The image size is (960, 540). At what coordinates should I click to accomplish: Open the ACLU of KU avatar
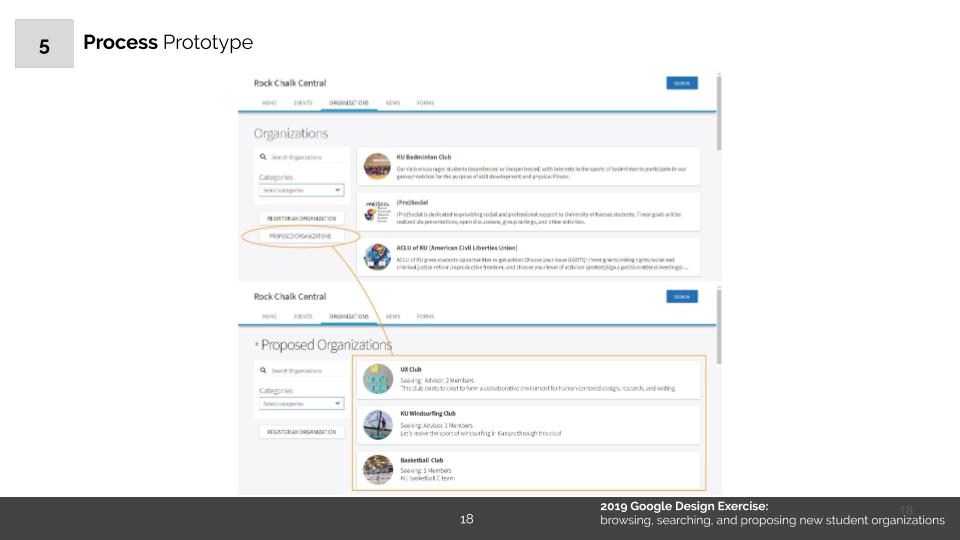pos(377,257)
